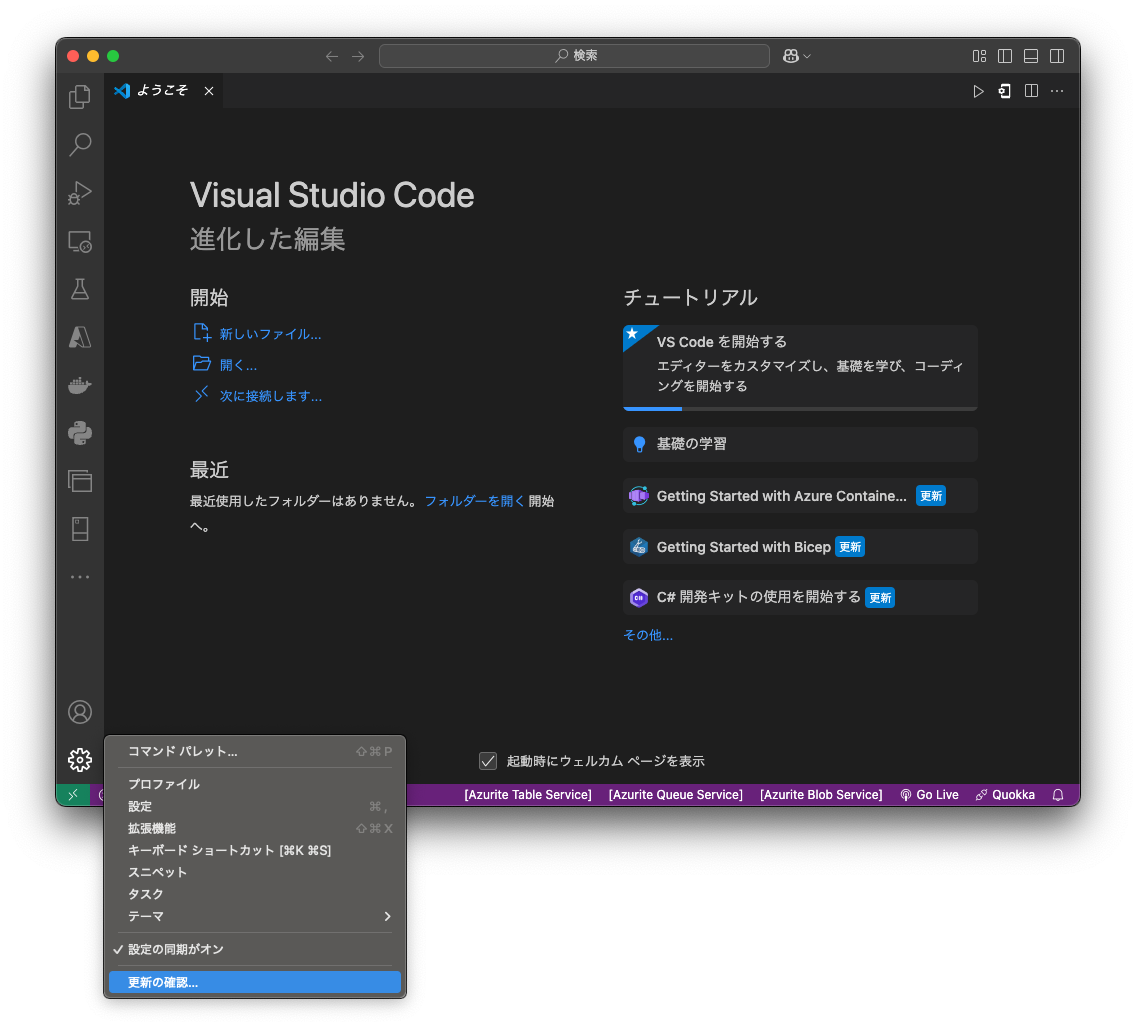Open the 基礎の学習 walkthrough

point(800,444)
